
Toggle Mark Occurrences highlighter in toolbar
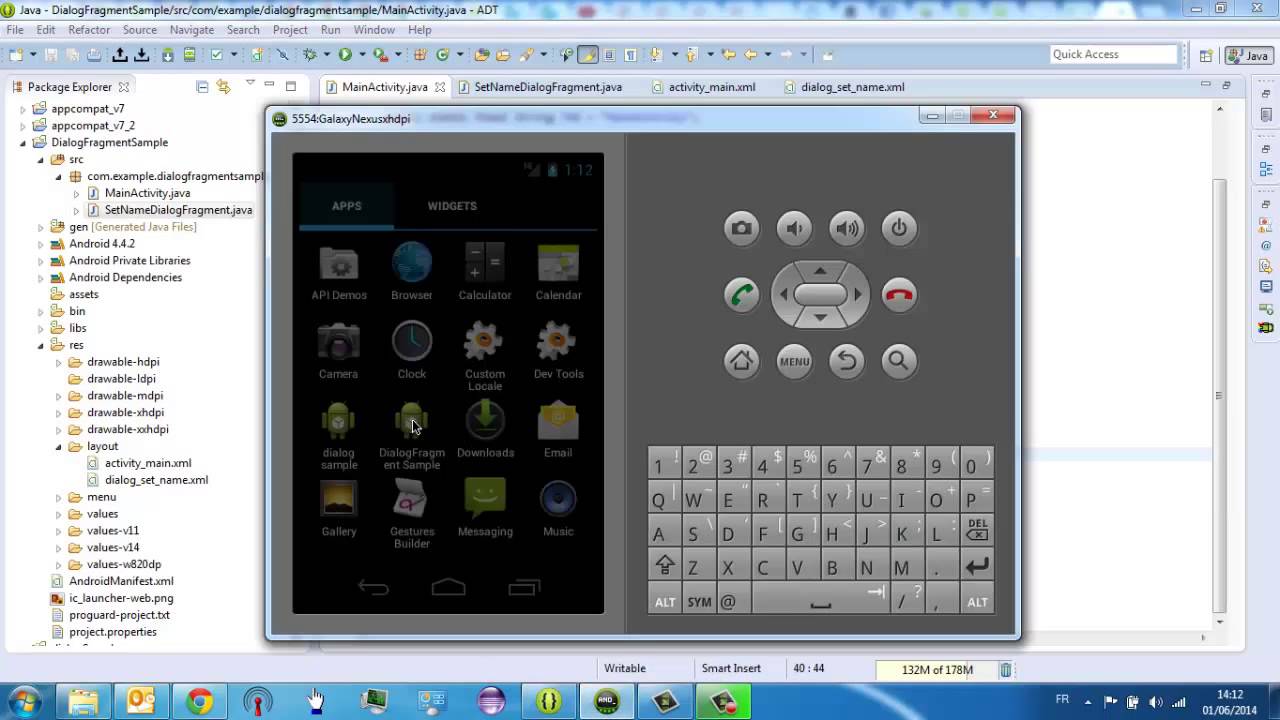coord(588,55)
